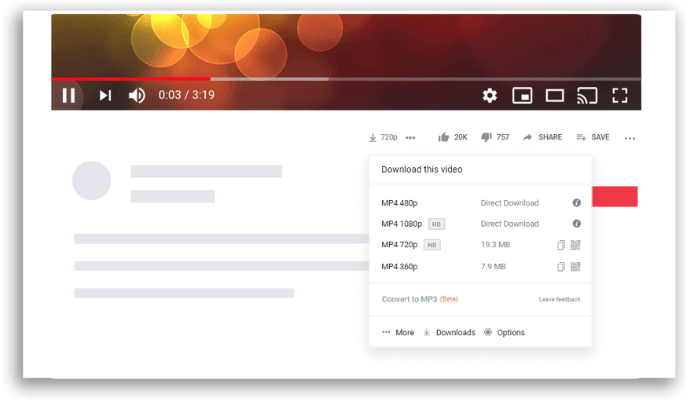Cast video to a device

click(587, 96)
